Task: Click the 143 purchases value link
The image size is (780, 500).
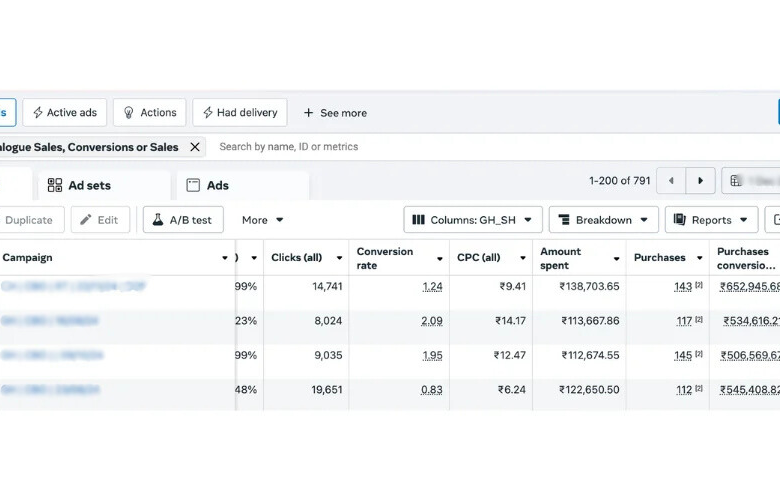Action: tap(683, 286)
